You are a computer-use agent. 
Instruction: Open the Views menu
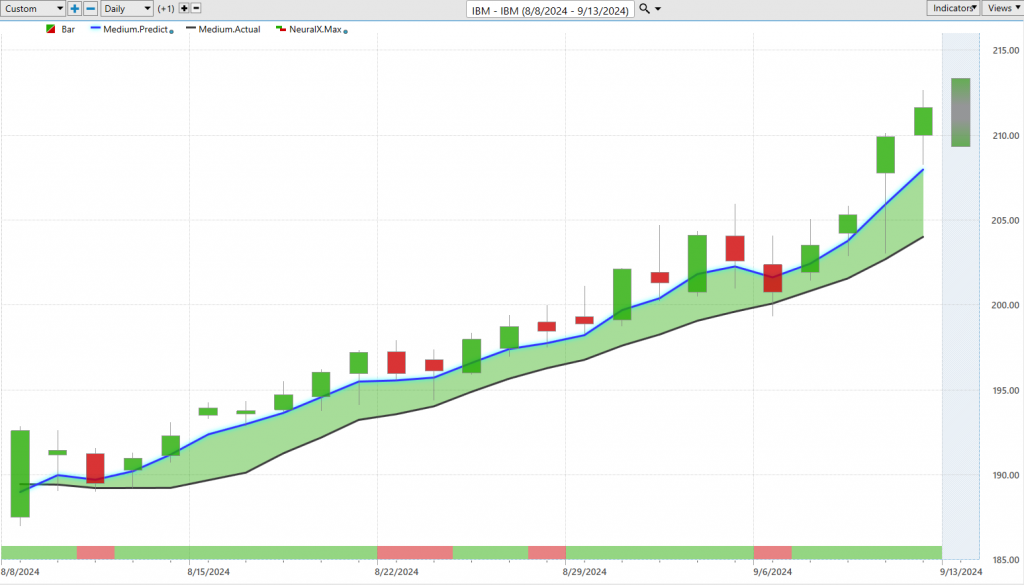coord(1003,8)
